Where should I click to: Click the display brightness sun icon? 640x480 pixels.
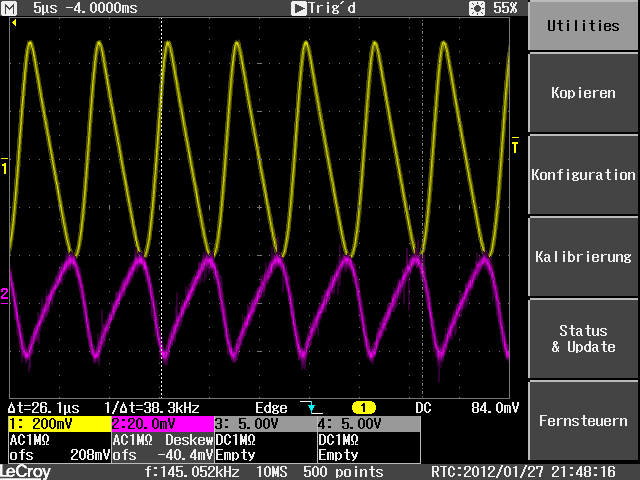477,8
